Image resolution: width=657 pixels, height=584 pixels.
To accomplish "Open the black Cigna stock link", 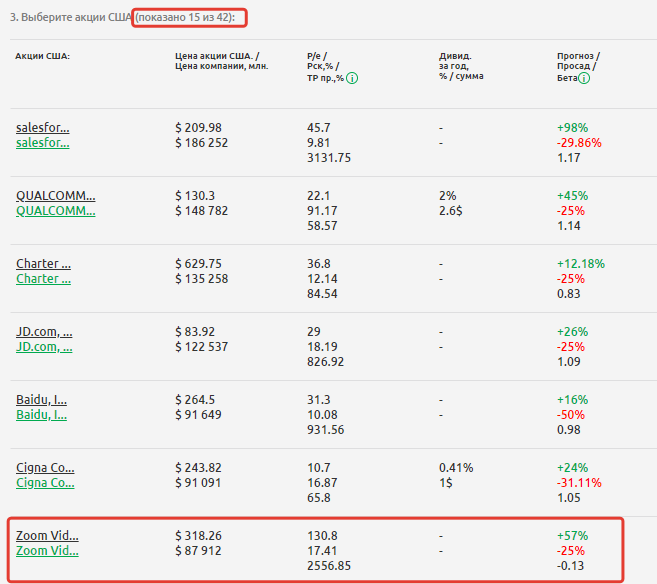I will 45,467.
